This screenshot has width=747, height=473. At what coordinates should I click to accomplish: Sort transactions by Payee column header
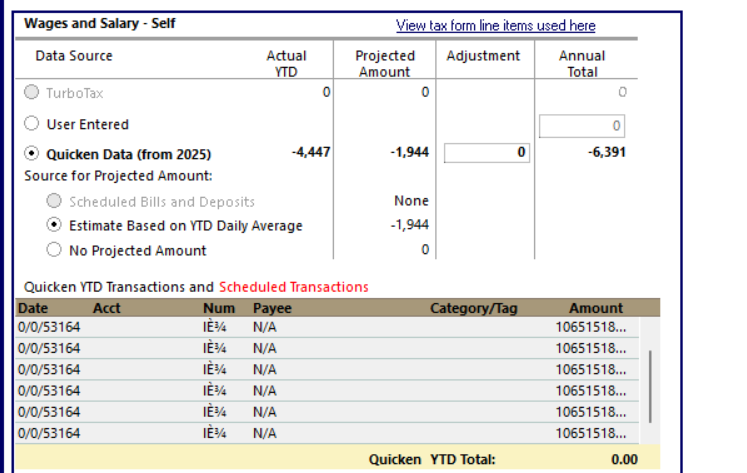coord(272,308)
